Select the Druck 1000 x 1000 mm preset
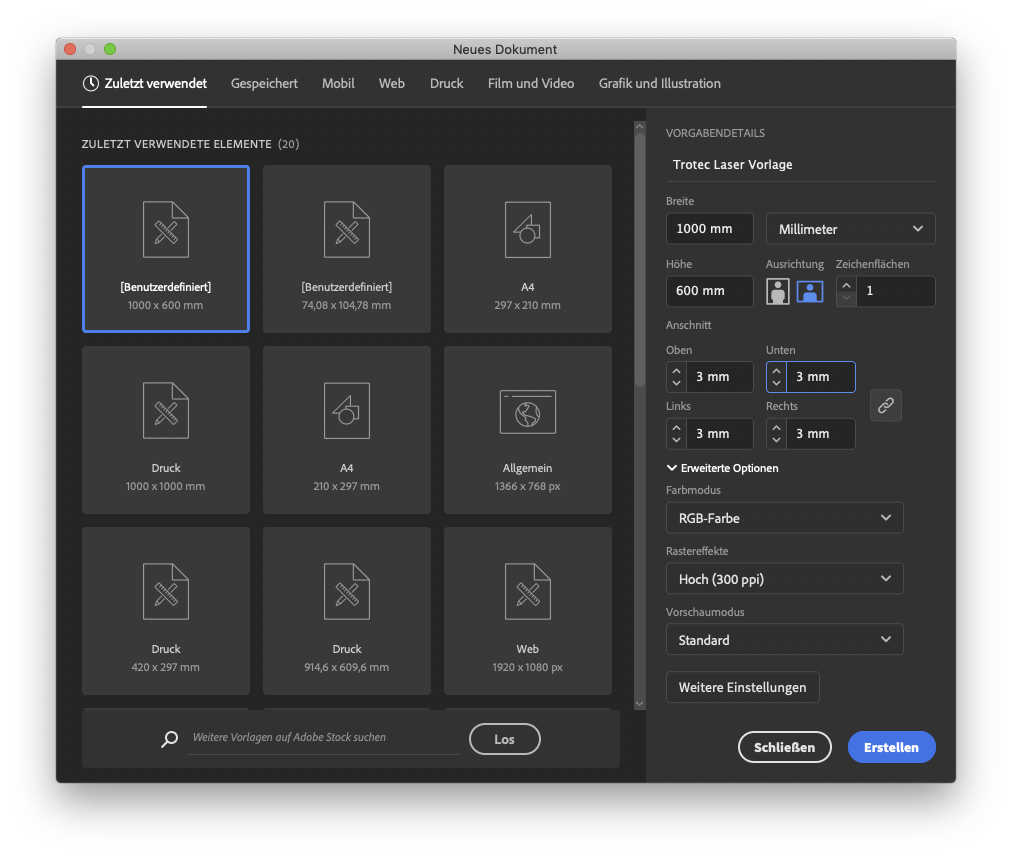The image size is (1012, 857). coord(166,430)
